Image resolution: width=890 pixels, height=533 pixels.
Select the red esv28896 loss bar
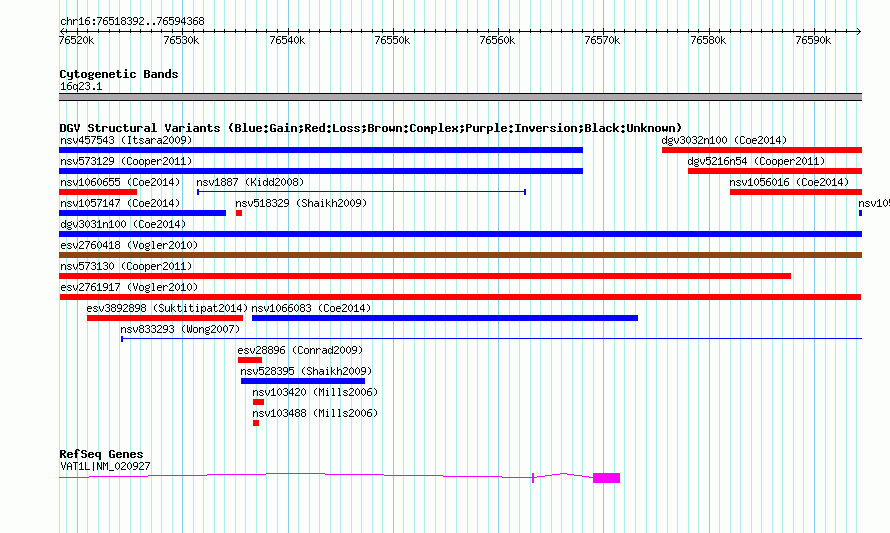click(250, 360)
